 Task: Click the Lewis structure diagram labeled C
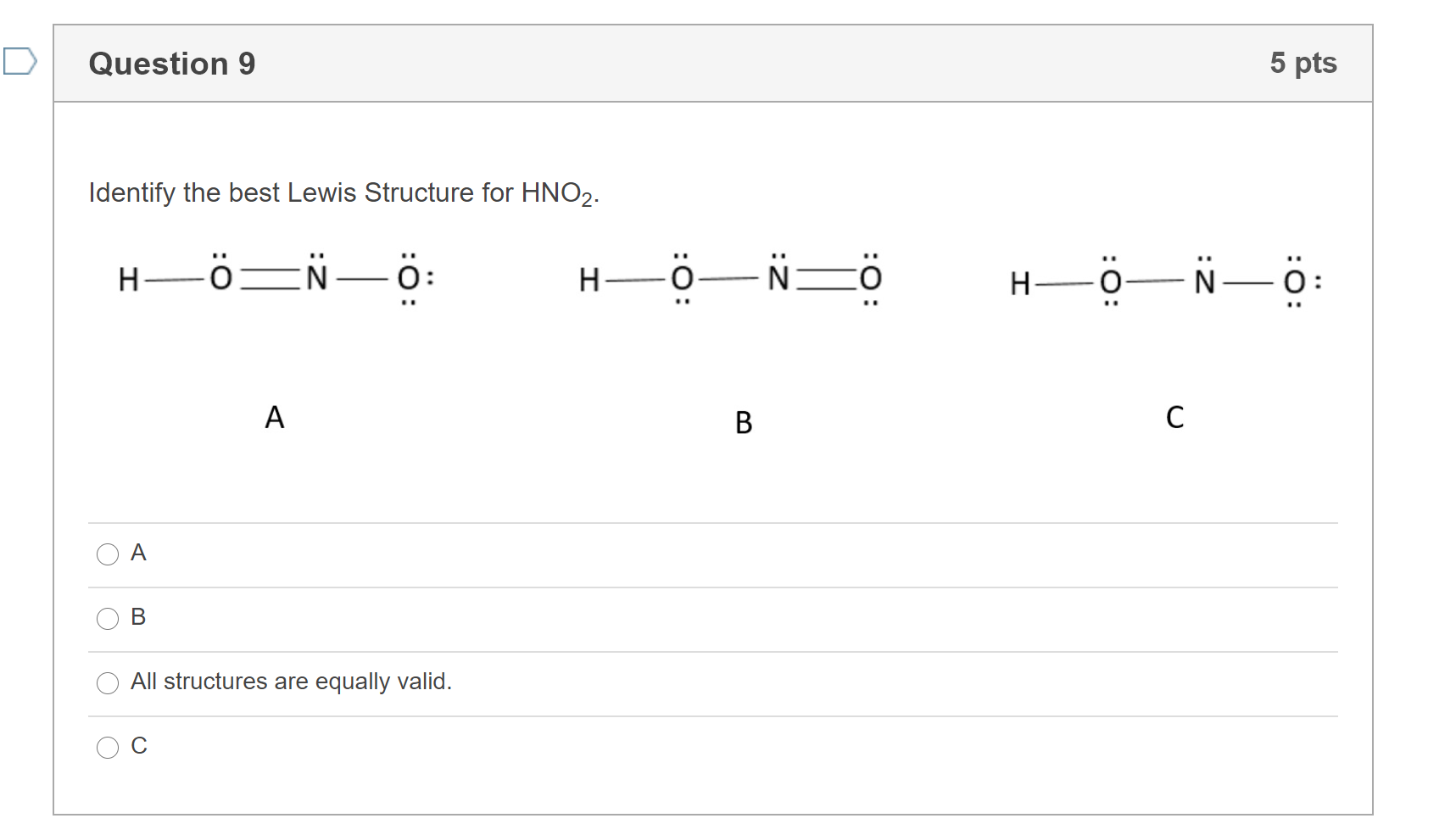[x=1165, y=281]
